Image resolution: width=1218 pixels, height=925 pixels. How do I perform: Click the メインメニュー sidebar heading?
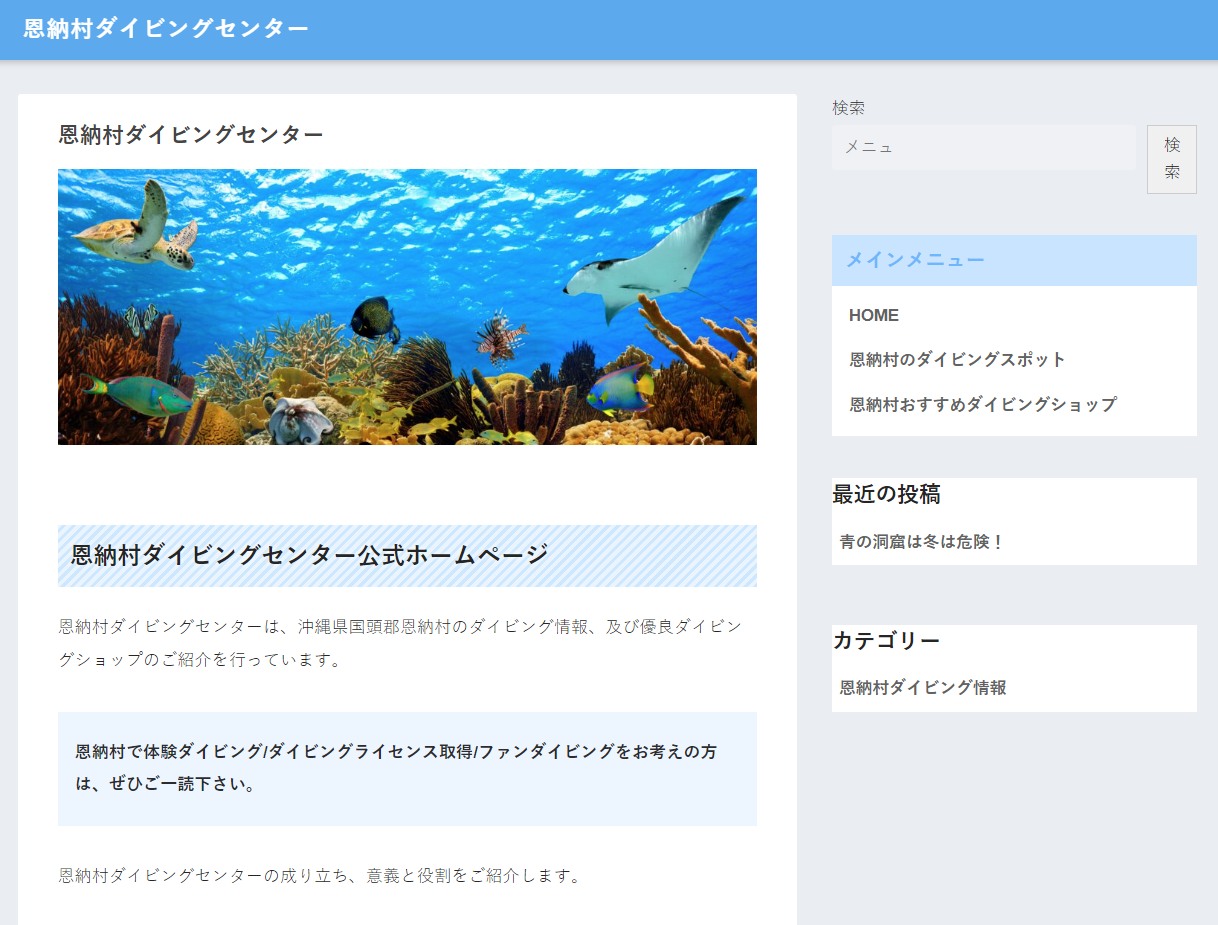(x=1014, y=260)
